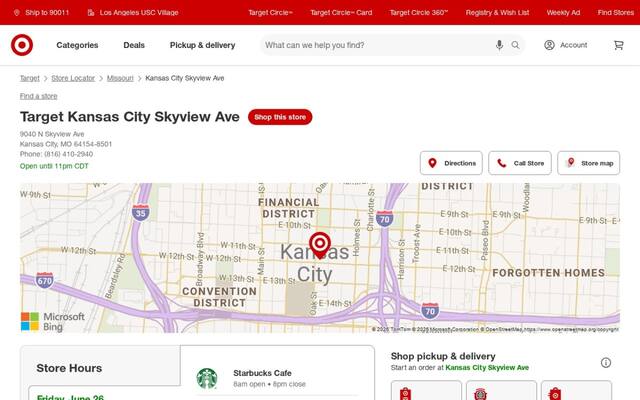Click the Directions button
The height and width of the screenshot is (400, 640).
click(x=451, y=163)
